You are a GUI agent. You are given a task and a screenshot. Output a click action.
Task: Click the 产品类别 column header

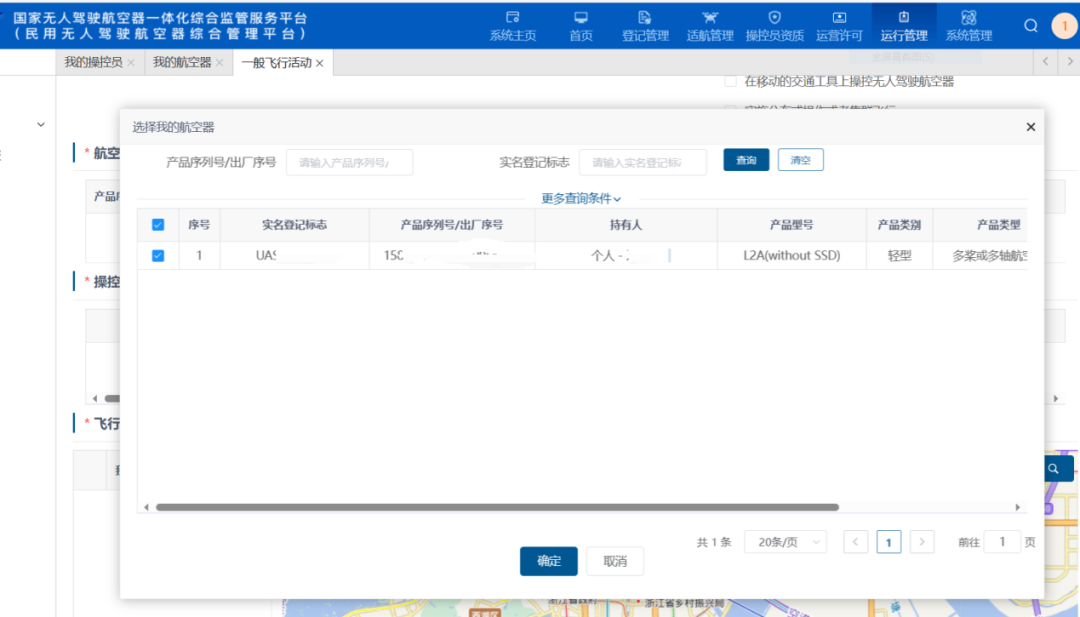point(899,224)
